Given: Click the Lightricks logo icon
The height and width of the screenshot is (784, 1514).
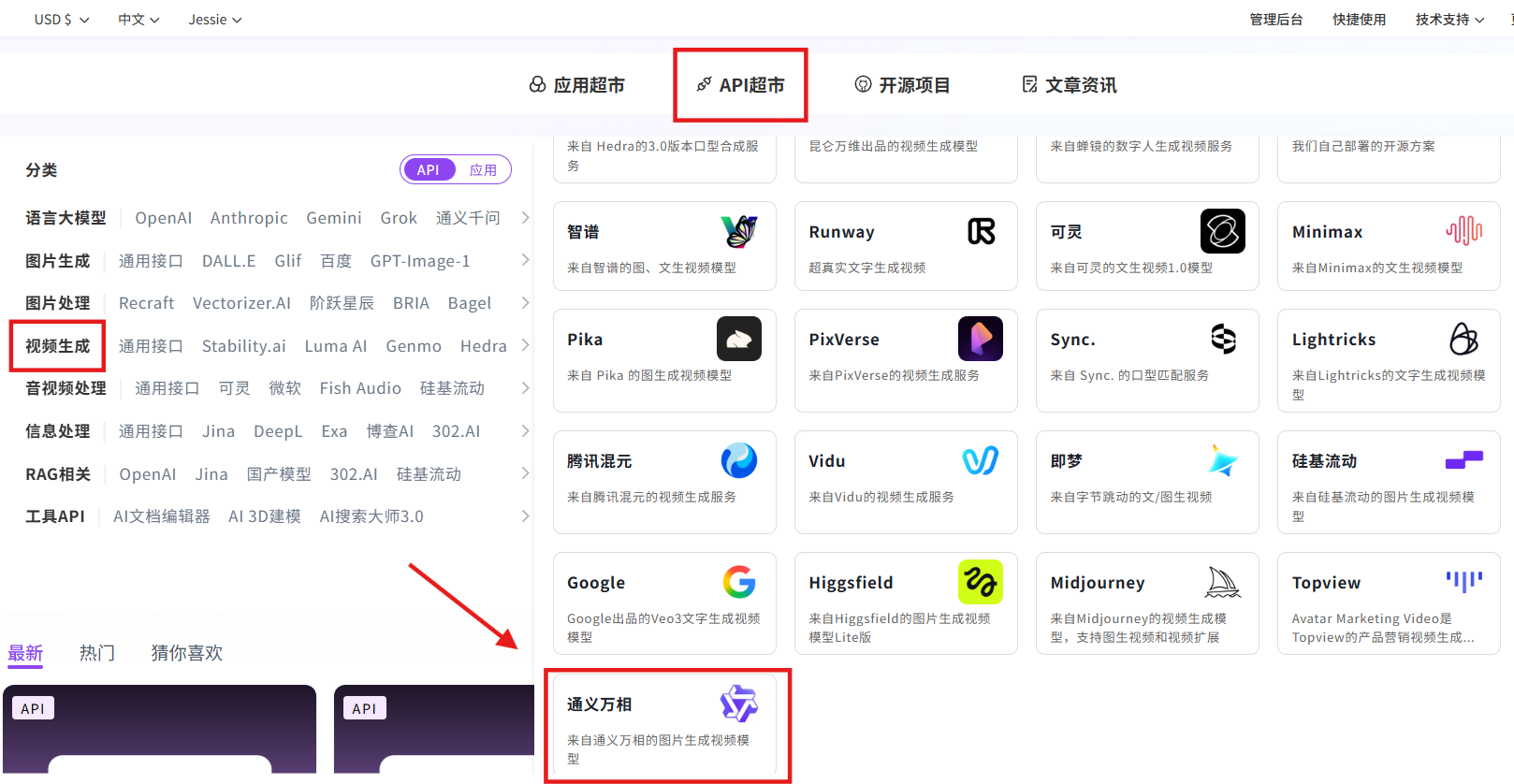Looking at the screenshot, I should point(1463,339).
